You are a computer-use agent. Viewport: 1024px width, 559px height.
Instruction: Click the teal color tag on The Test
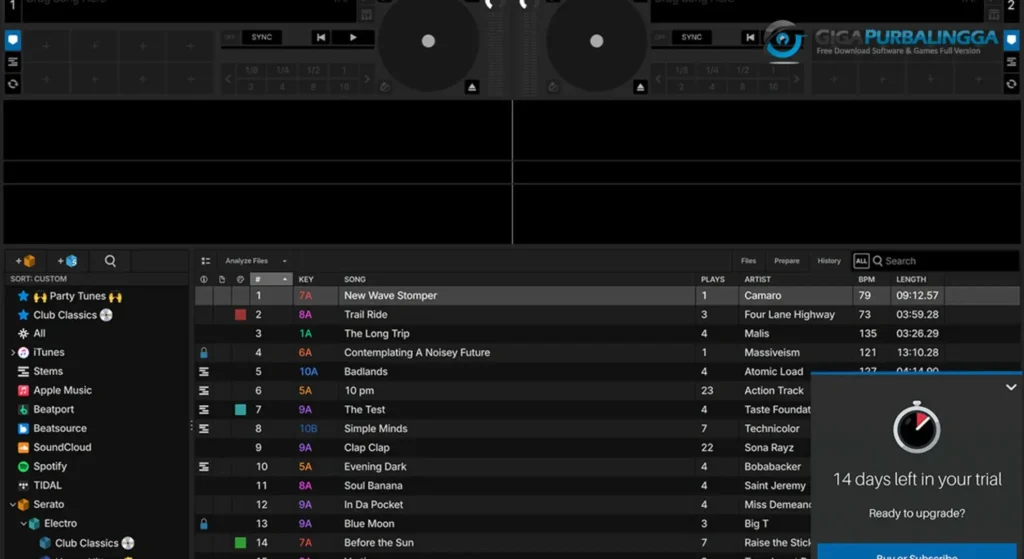(240, 409)
